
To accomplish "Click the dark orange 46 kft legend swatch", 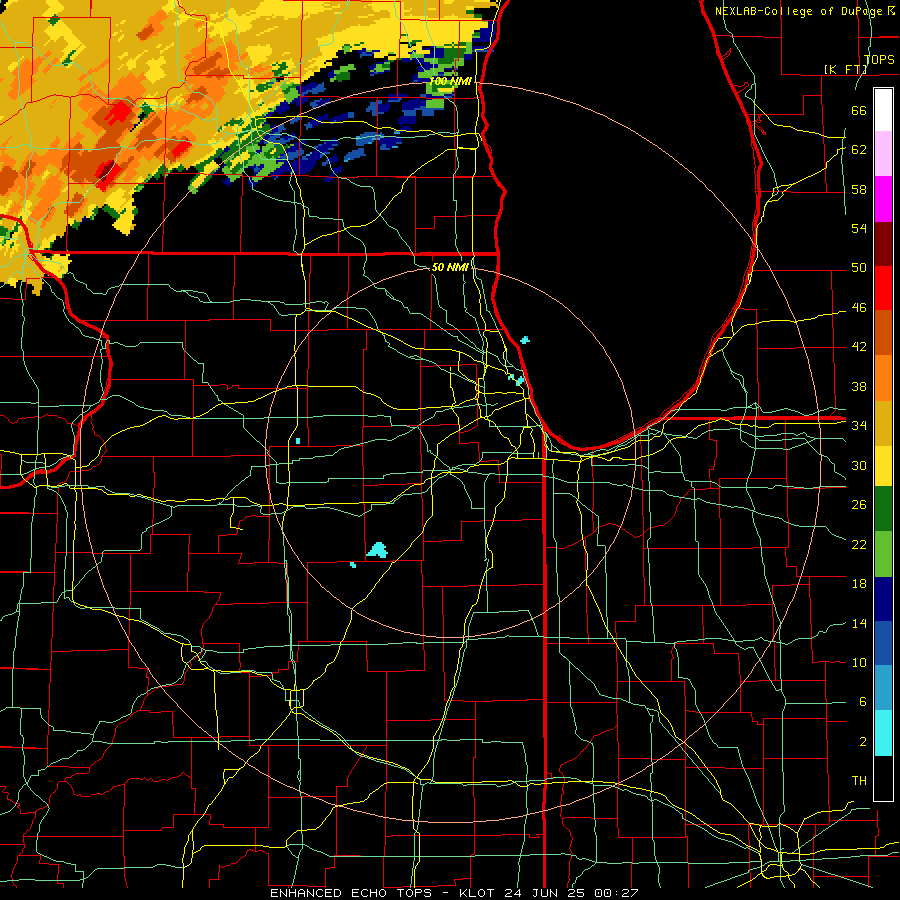I will coord(883,332).
